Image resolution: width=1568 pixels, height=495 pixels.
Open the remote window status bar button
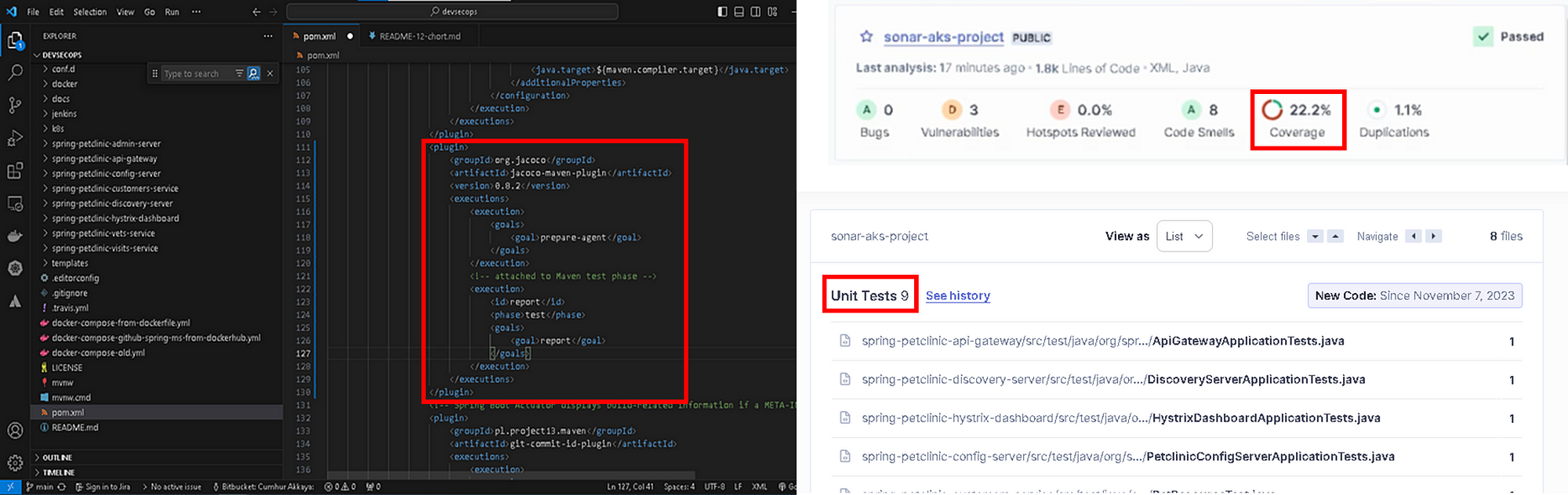pyautogui.click(x=10, y=487)
